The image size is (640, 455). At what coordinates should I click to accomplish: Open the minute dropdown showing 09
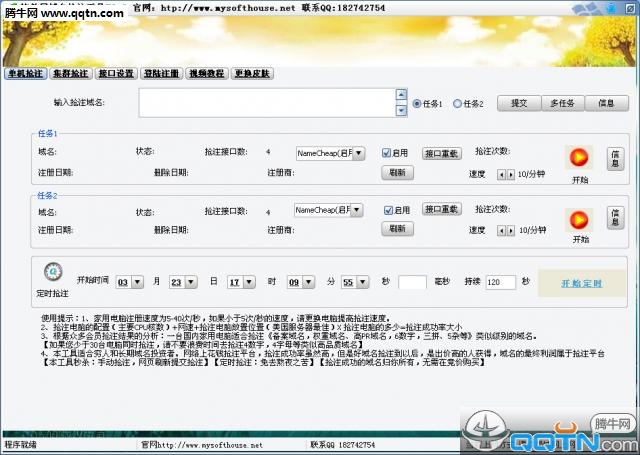309,282
